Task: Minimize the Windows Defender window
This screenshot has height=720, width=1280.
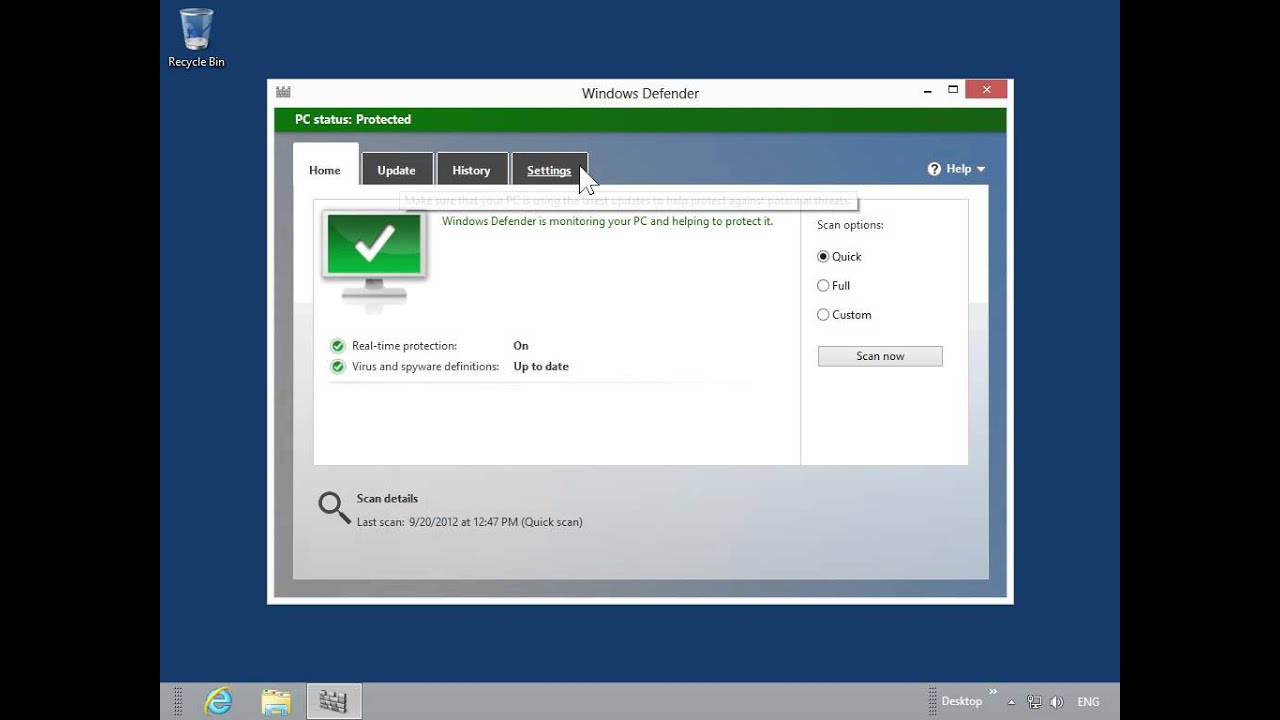Action: tap(926, 90)
